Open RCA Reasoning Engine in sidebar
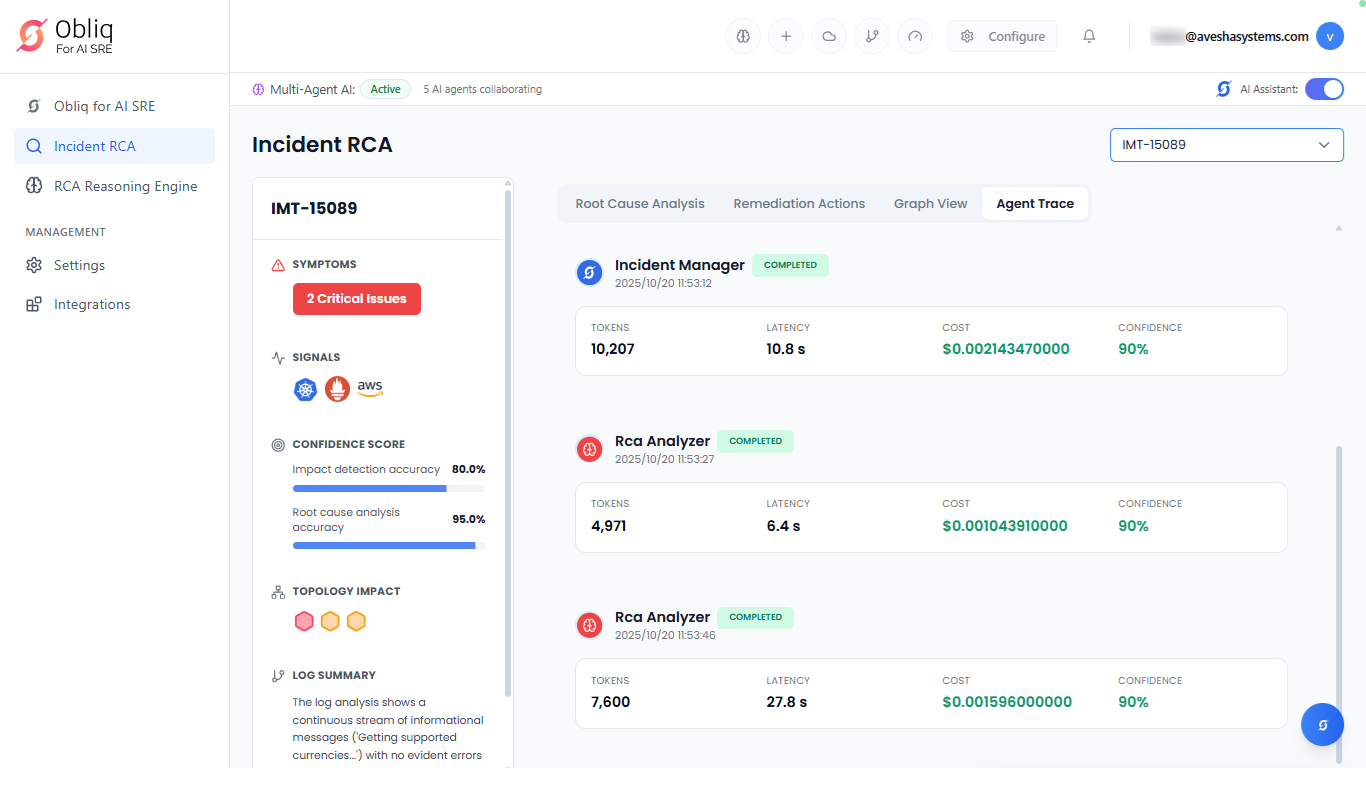 125,186
